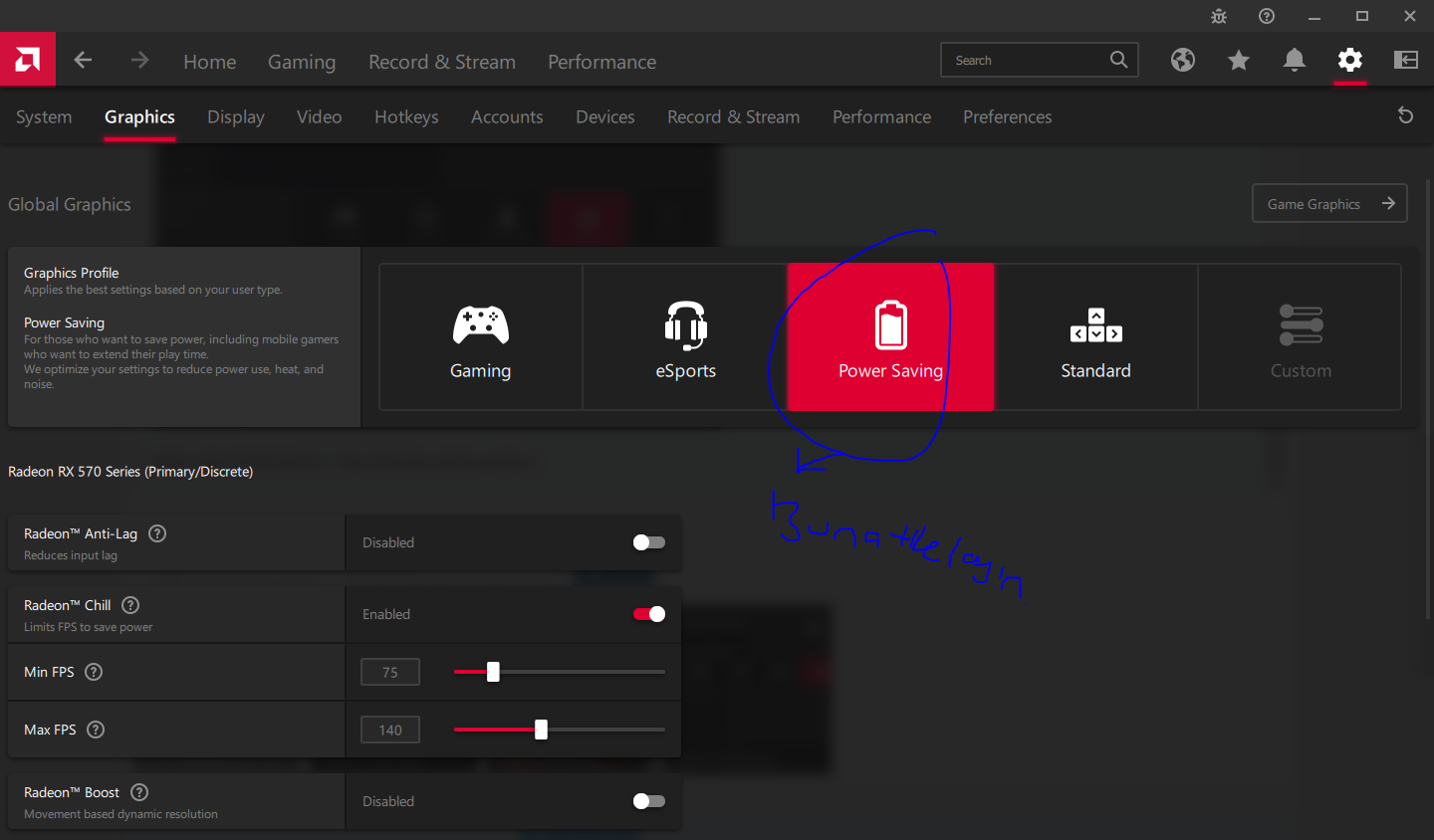The height and width of the screenshot is (840, 1434).
Task: Reset settings with the undo arrow icon
Action: [x=1406, y=115]
